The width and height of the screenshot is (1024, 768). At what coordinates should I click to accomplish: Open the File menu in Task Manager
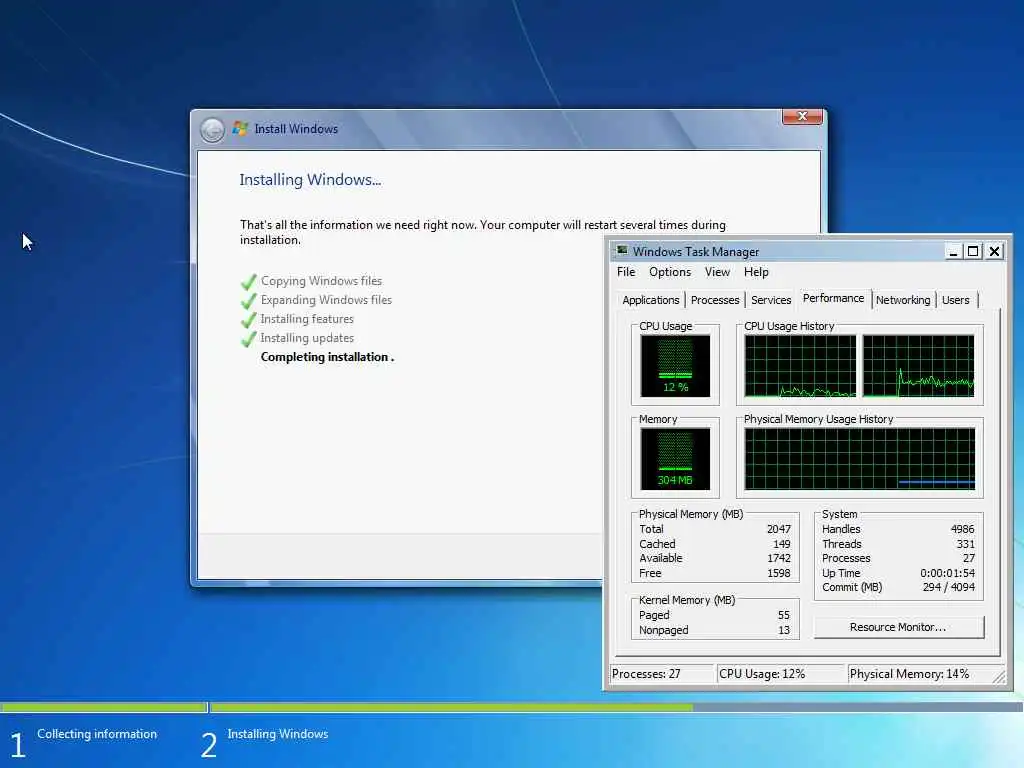click(x=626, y=272)
